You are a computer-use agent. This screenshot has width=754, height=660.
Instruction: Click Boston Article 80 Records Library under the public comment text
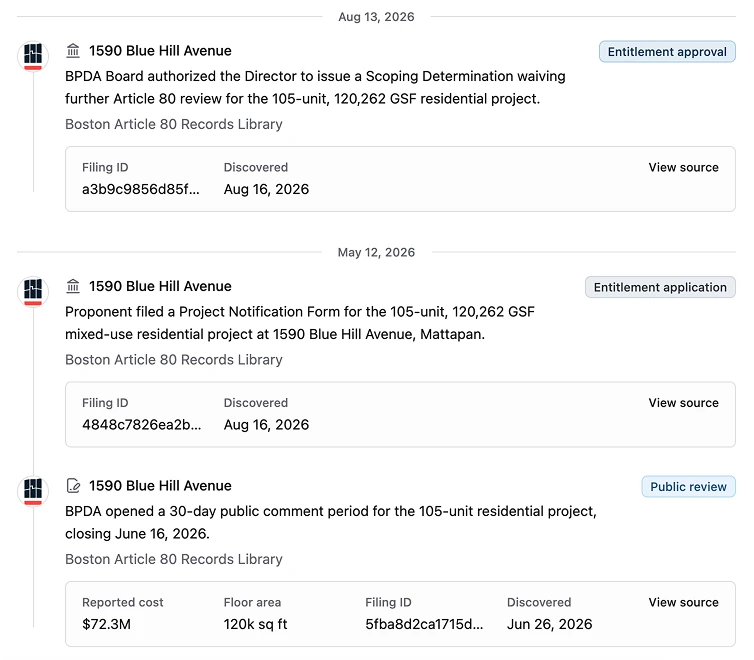point(174,559)
